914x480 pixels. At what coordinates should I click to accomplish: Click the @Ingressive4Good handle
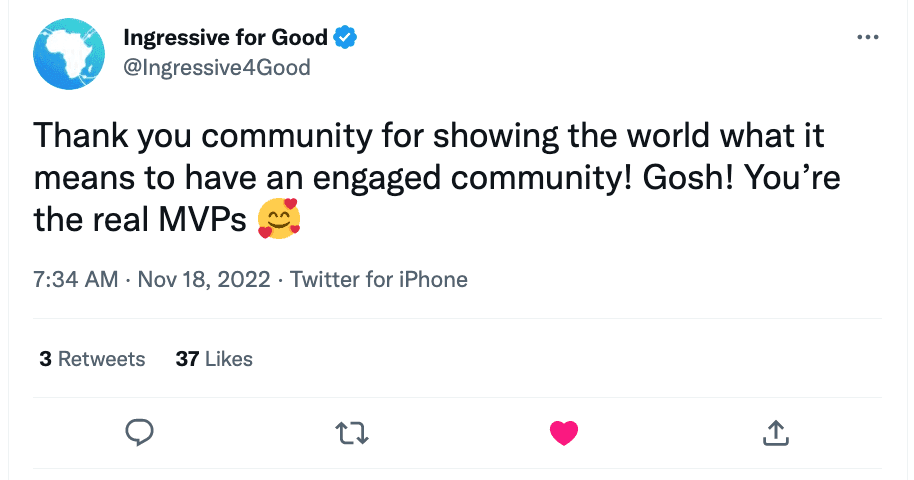click(x=216, y=67)
